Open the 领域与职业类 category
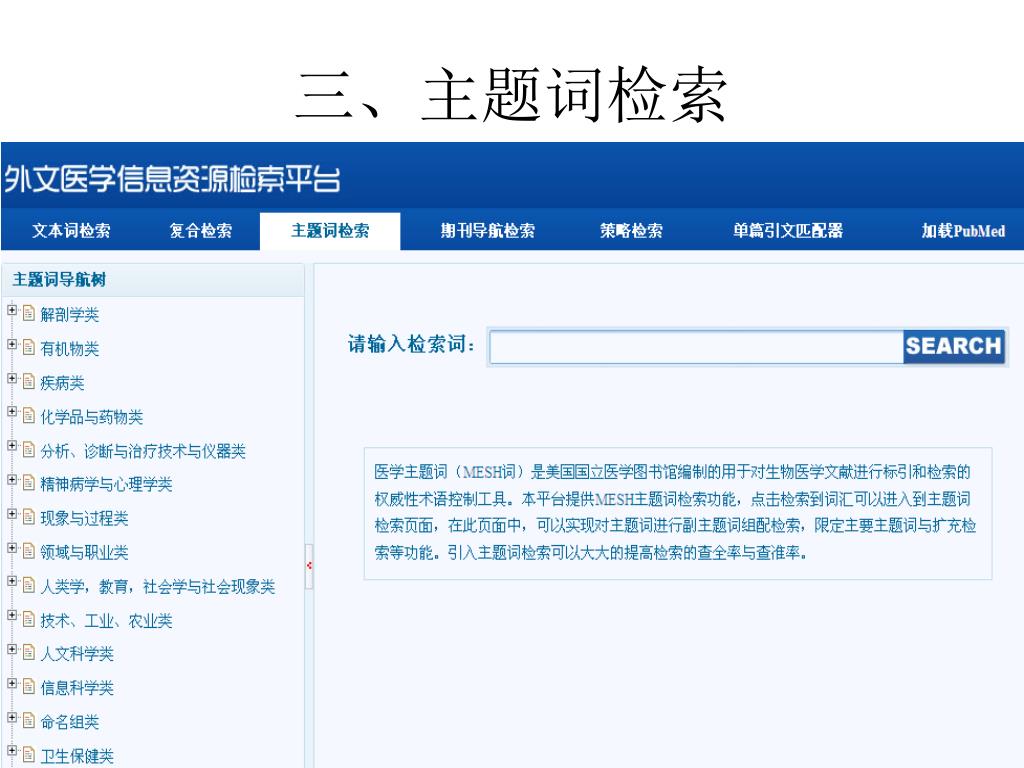Viewport: 1024px width, 768px height. pos(84,552)
